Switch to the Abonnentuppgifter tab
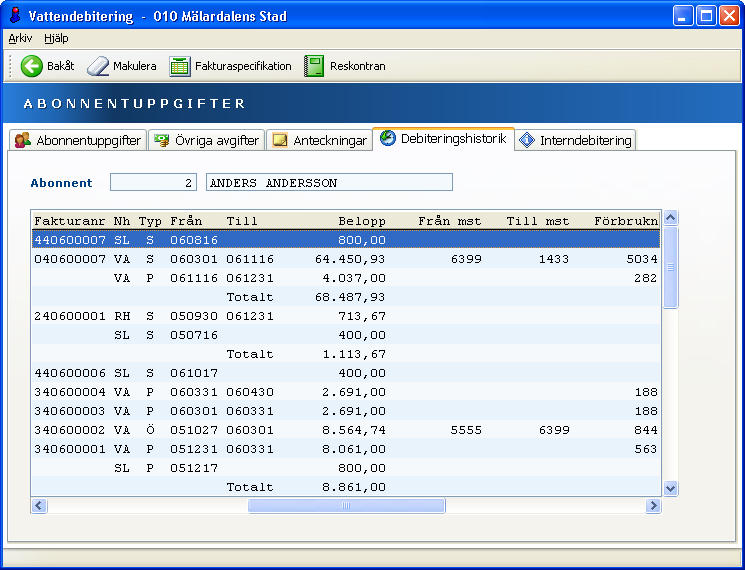The height and width of the screenshot is (570, 745). click(x=78, y=140)
